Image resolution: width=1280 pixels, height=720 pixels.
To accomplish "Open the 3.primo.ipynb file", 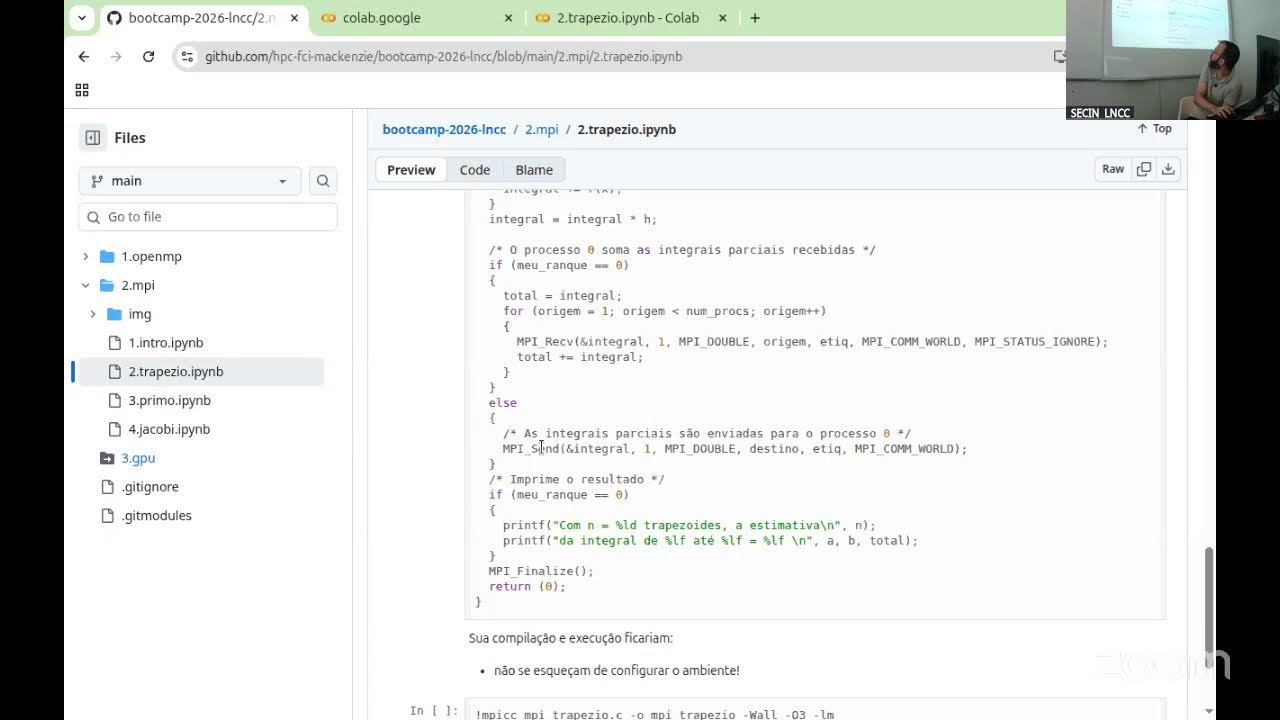I will pos(169,401).
